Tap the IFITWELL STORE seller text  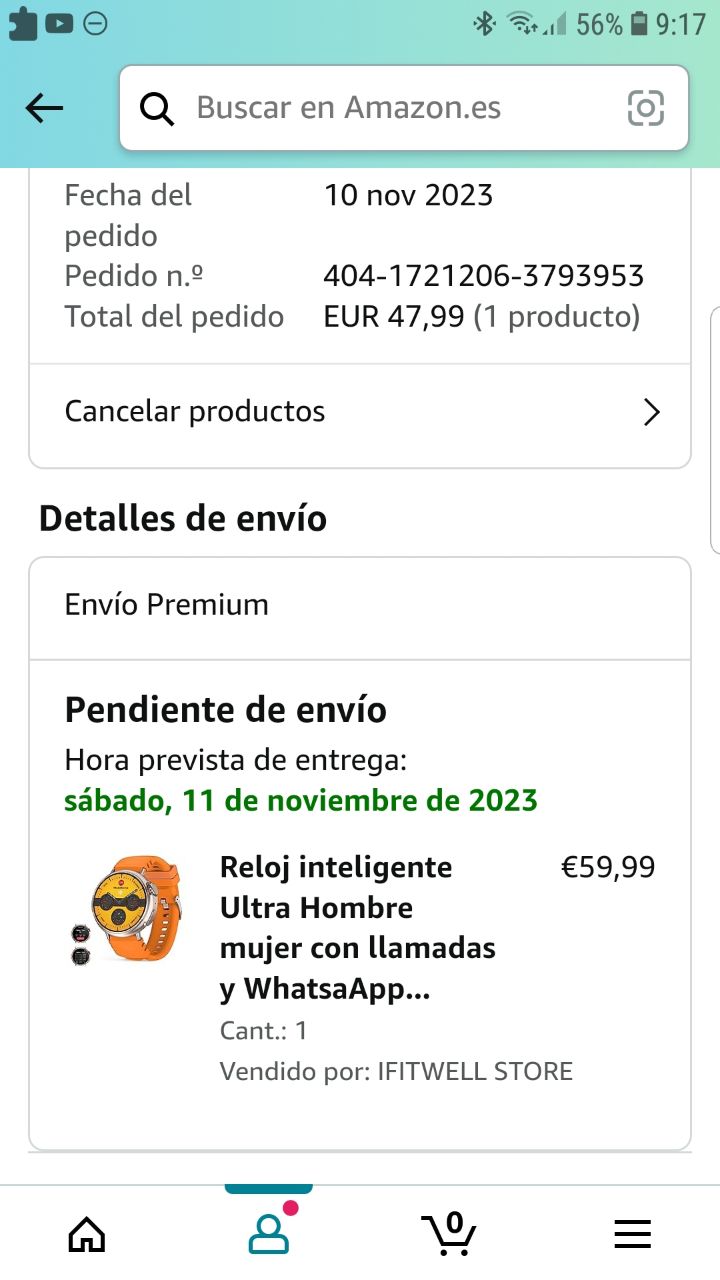click(474, 1072)
